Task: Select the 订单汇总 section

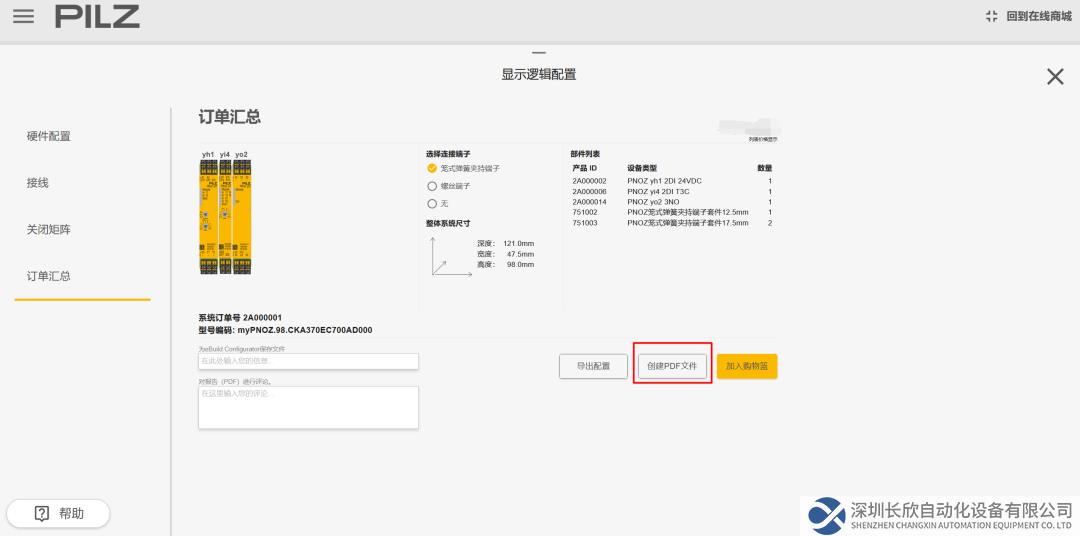Action: [x=49, y=276]
